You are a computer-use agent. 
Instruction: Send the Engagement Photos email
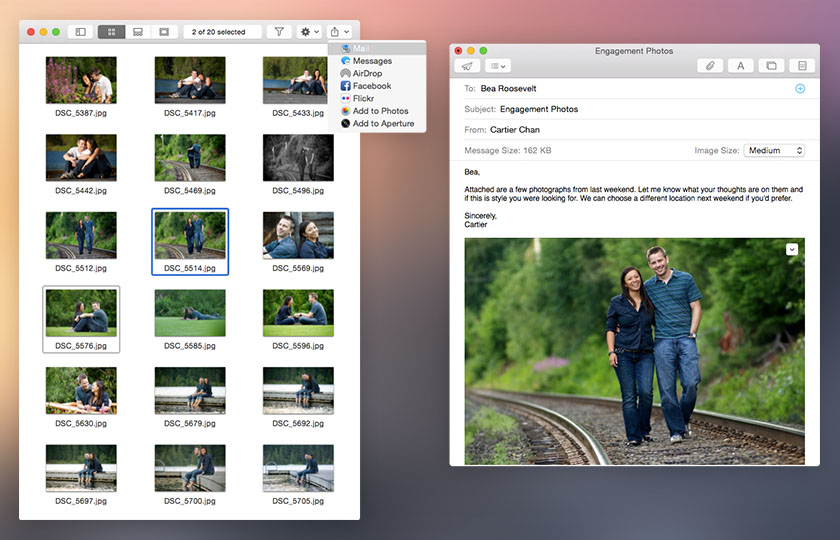pyautogui.click(x=467, y=66)
